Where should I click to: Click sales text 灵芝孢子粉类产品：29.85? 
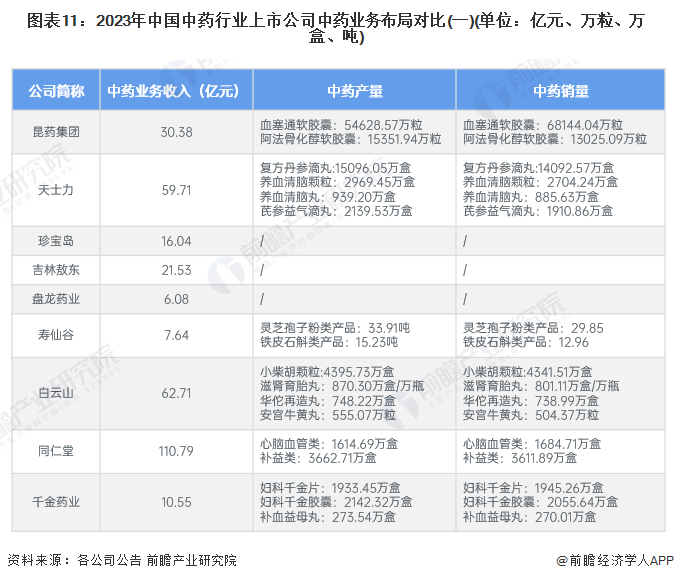pyautogui.click(x=533, y=328)
